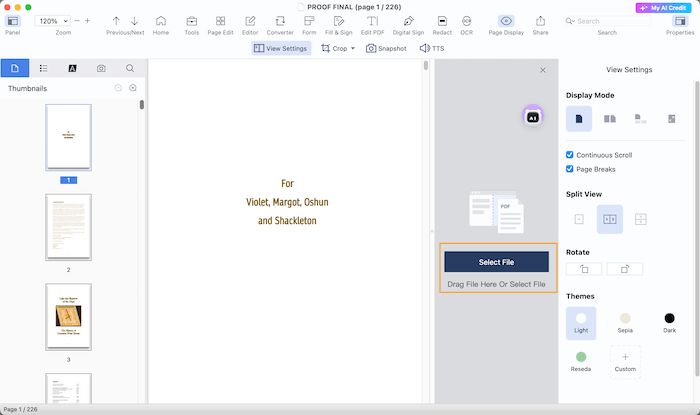
Task: Click the My AI Credit button
Action: (664, 7)
